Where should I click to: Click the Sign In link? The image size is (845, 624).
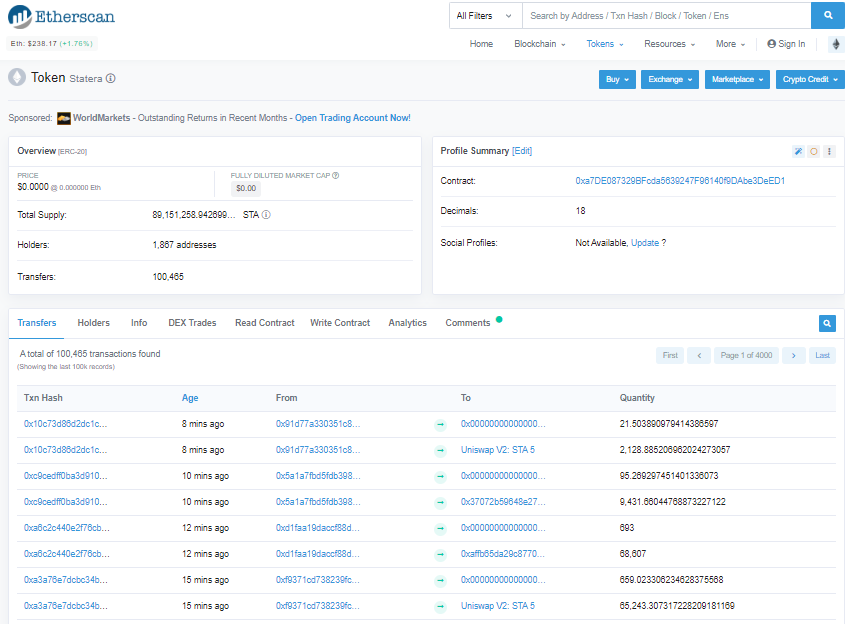click(x=786, y=44)
